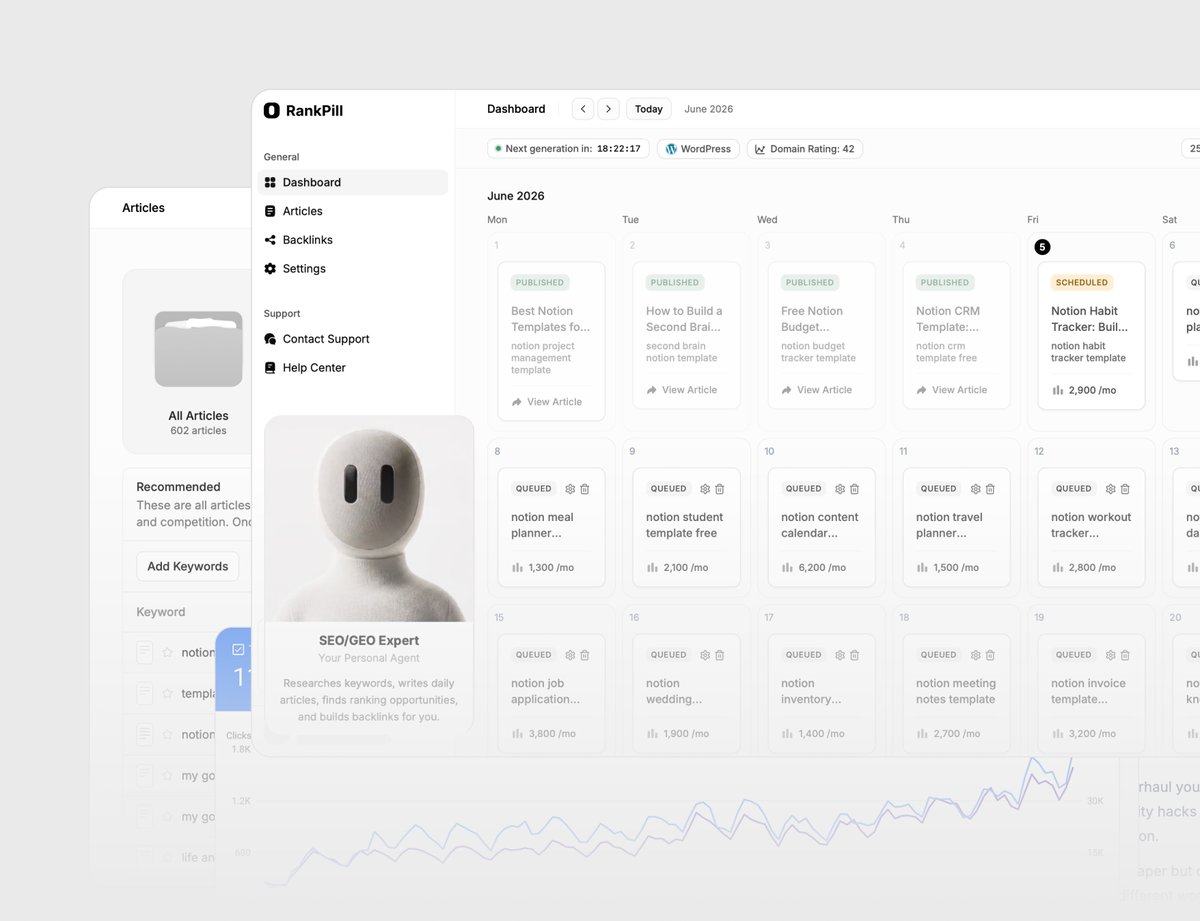Delete the notion travel planner queued card
The image size is (1200, 921).
click(x=990, y=489)
